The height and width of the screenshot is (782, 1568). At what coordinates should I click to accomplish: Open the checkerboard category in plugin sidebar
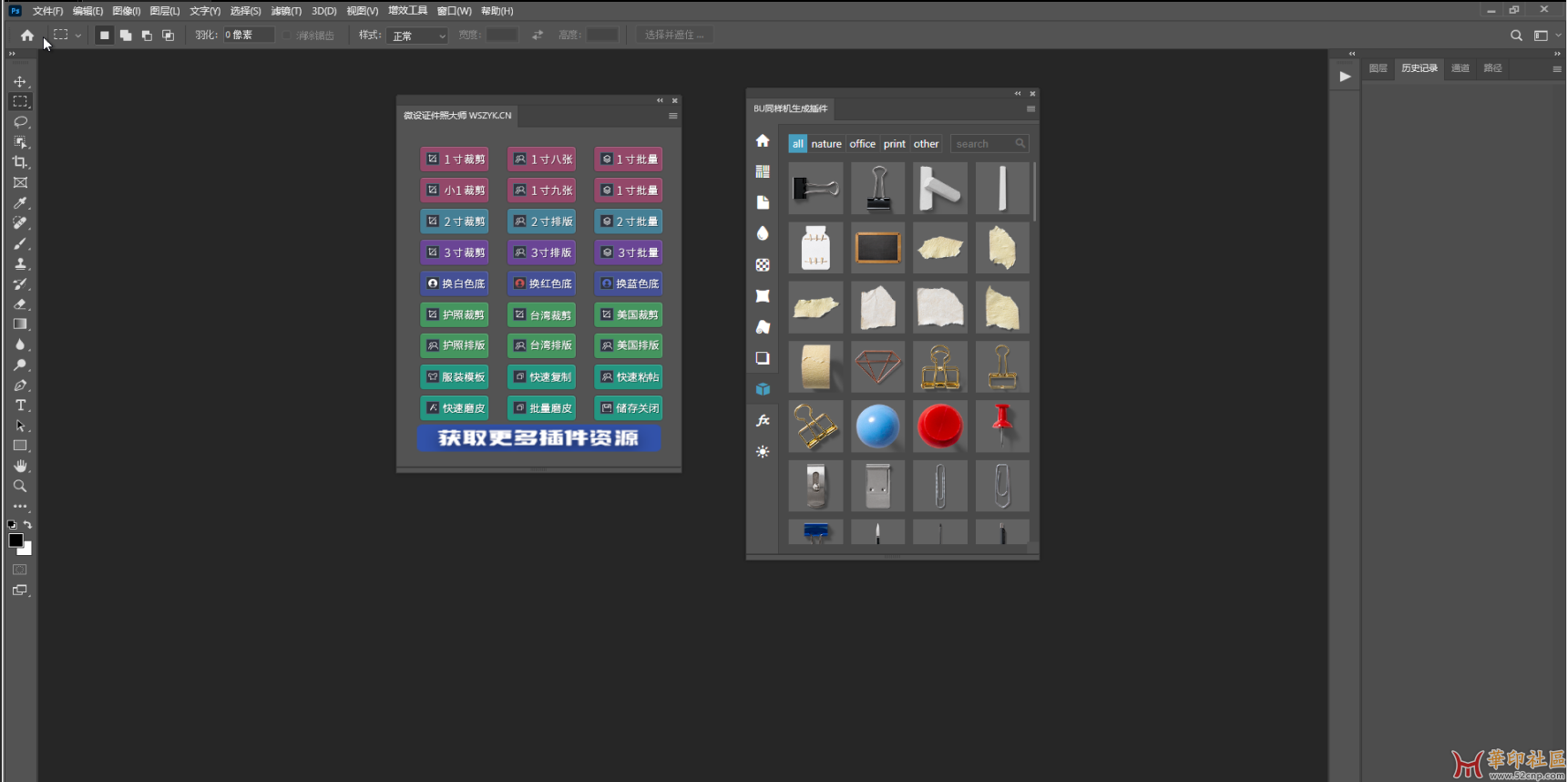coord(763,264)
